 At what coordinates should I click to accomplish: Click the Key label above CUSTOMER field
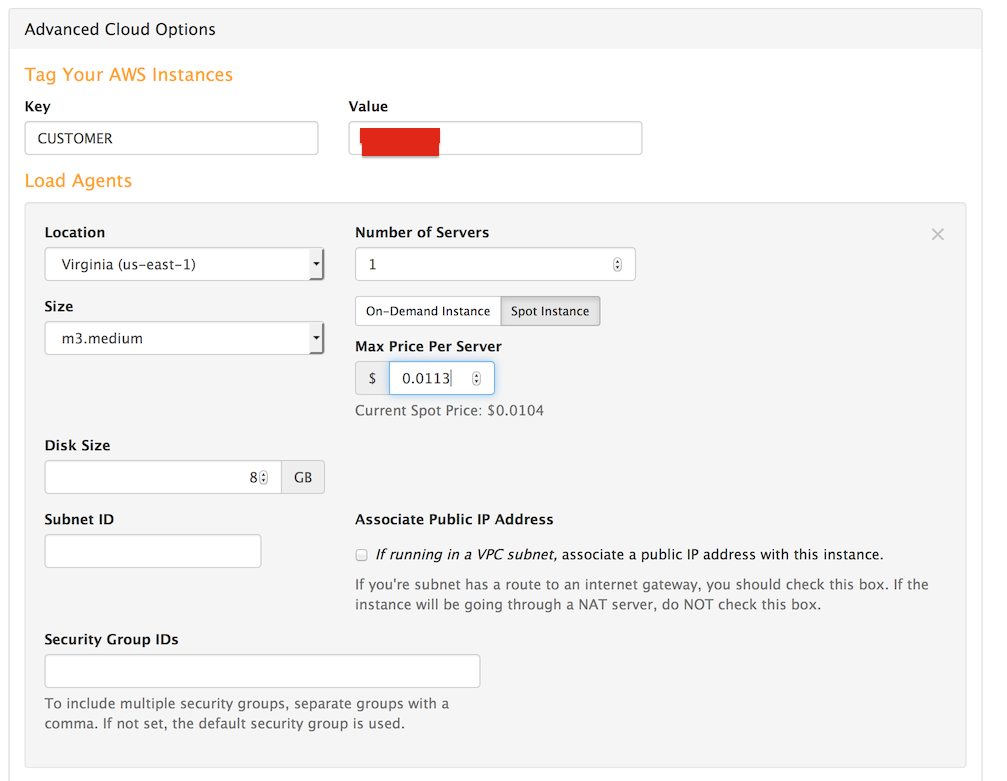click(37, 107)
